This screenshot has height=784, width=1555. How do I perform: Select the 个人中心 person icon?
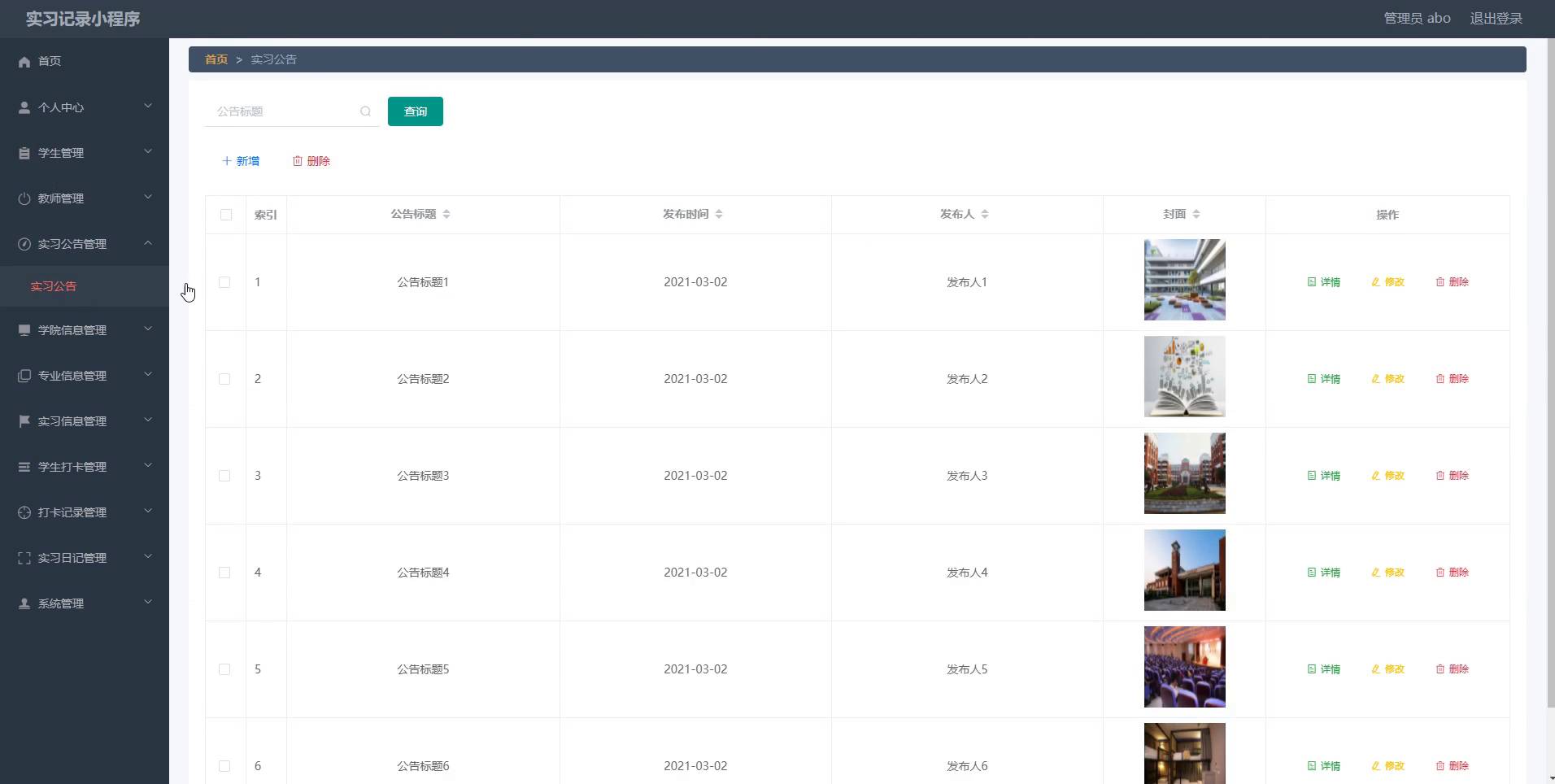(x=24, y=107)
